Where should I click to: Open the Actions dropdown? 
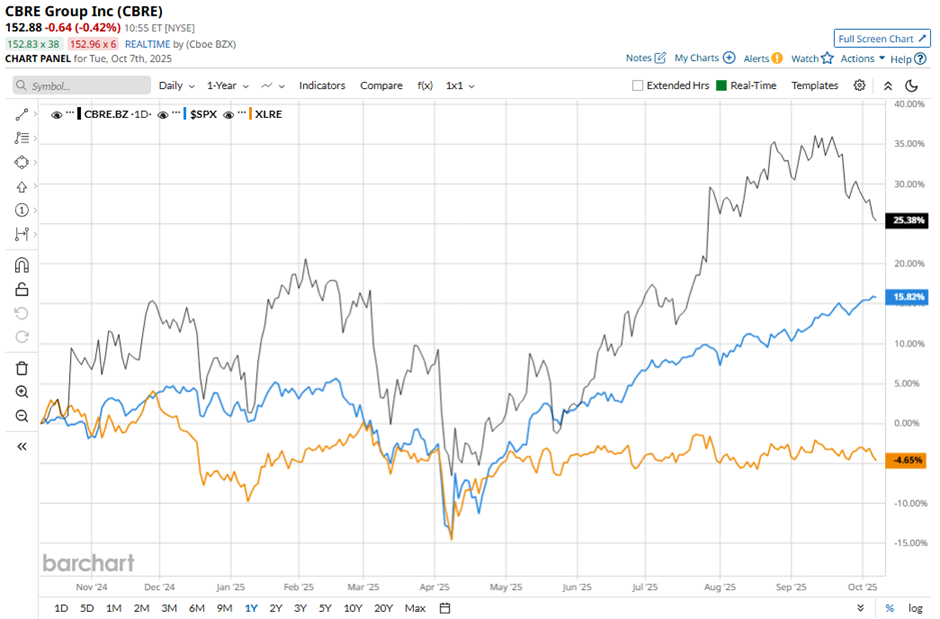coord(862,58)
